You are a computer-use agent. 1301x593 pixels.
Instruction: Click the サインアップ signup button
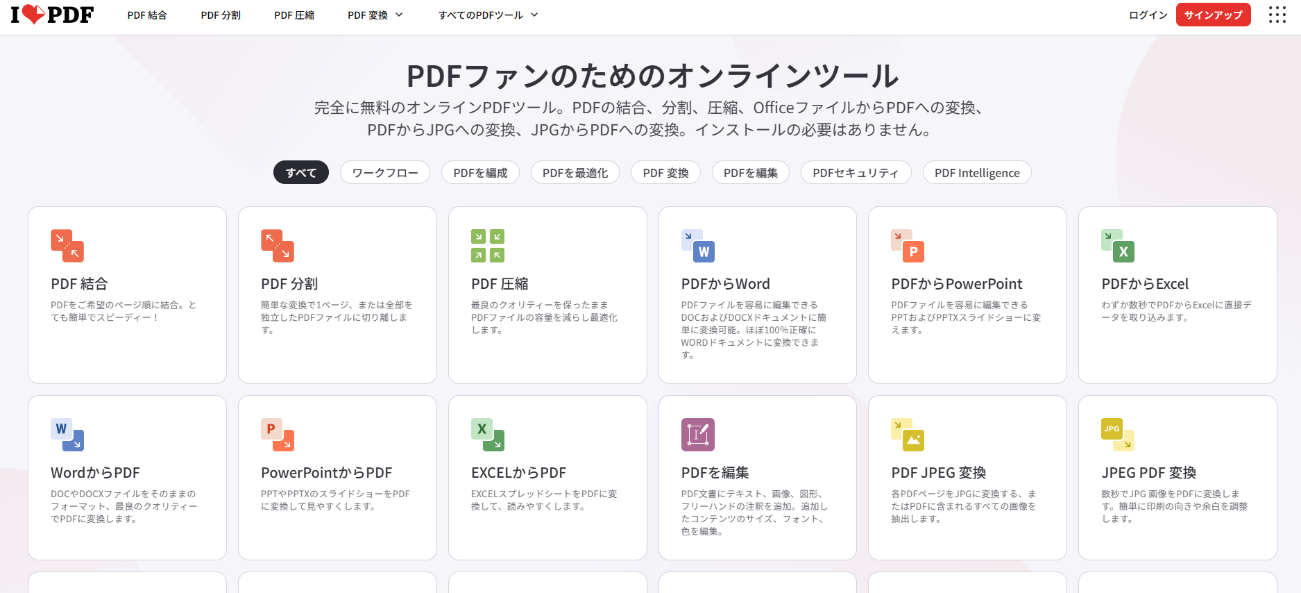[x=1213, y=15]
